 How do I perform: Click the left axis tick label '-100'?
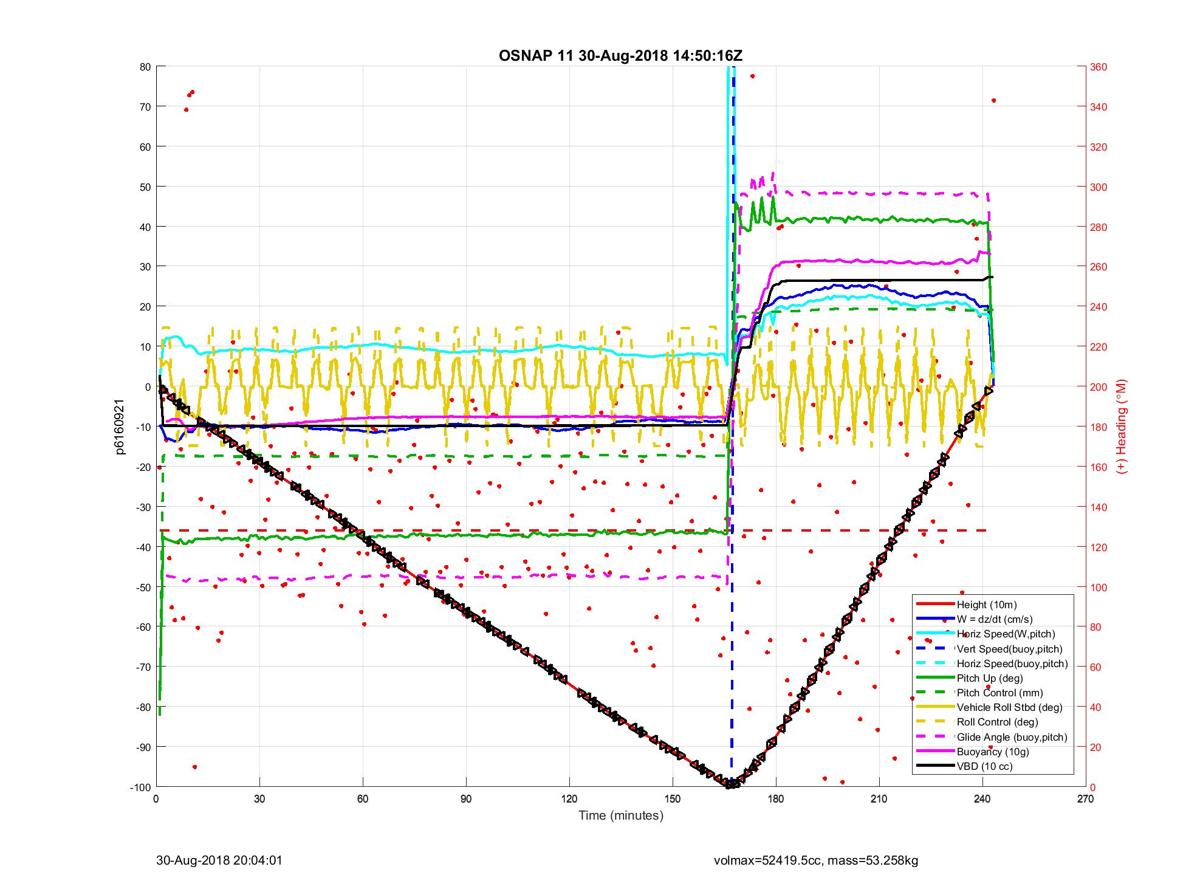coord(140,787)
